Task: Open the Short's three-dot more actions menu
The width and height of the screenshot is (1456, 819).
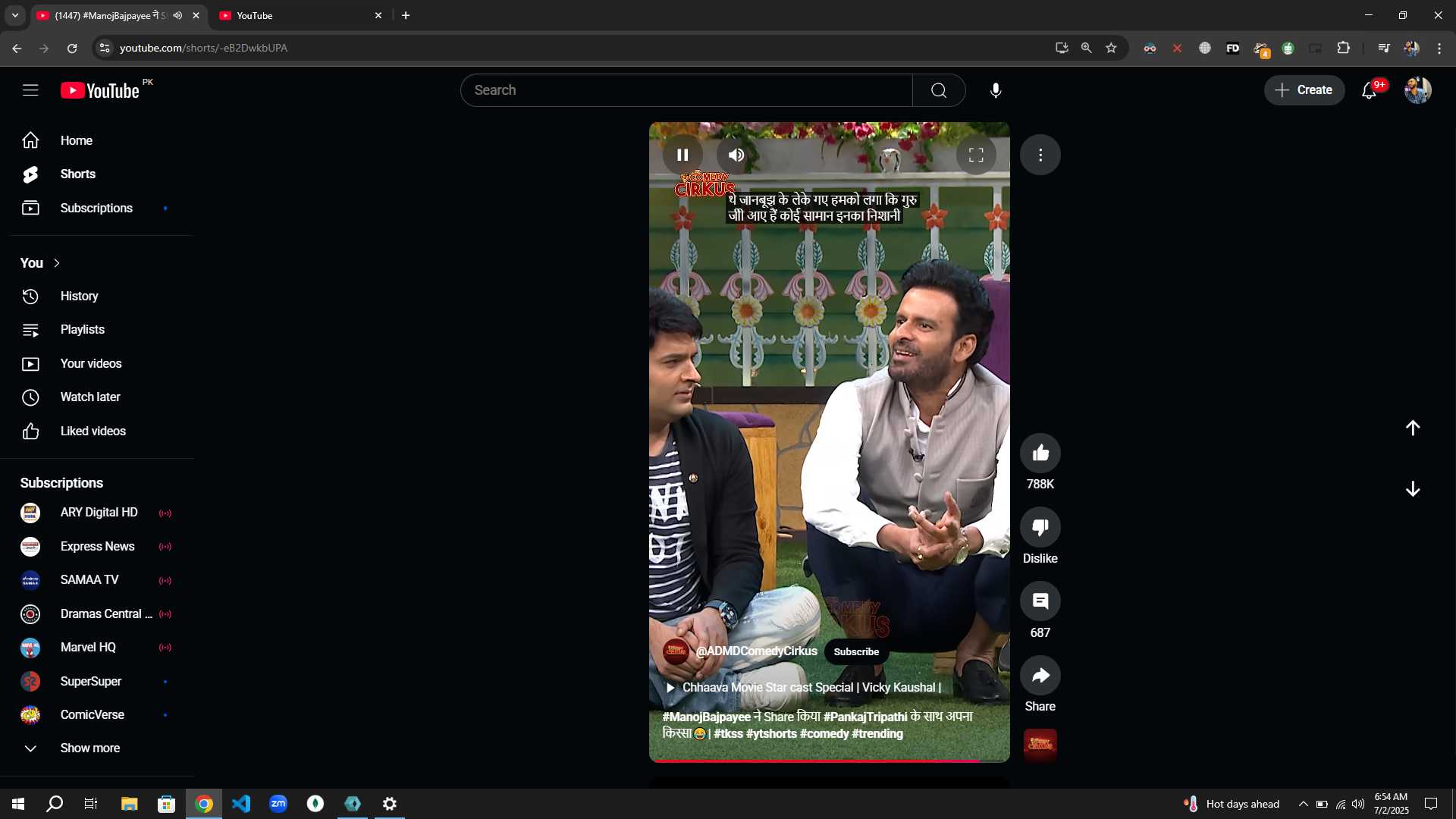Action: pyautogui.click(x=1040, y=155)
